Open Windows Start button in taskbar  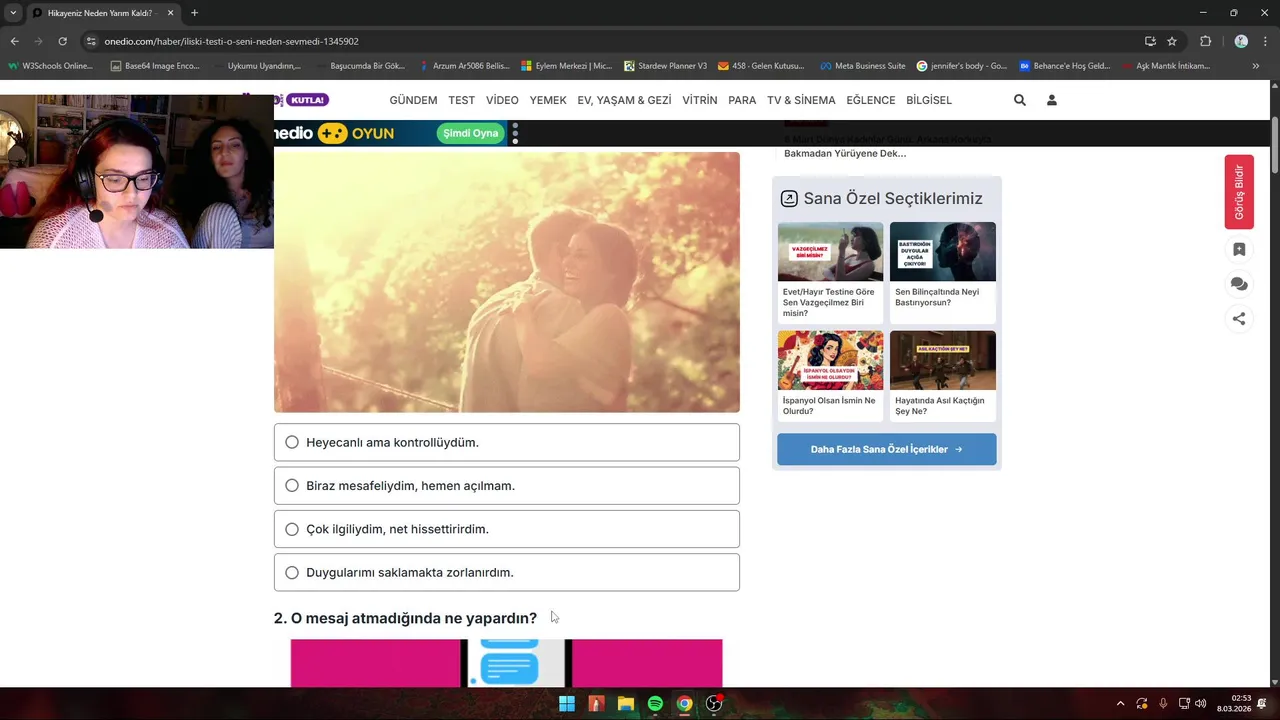click(x=567, y=704)
